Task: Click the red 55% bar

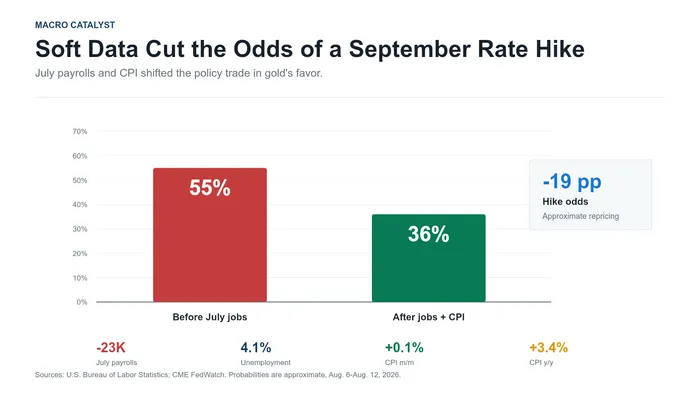Action: (x=210, y=235)
